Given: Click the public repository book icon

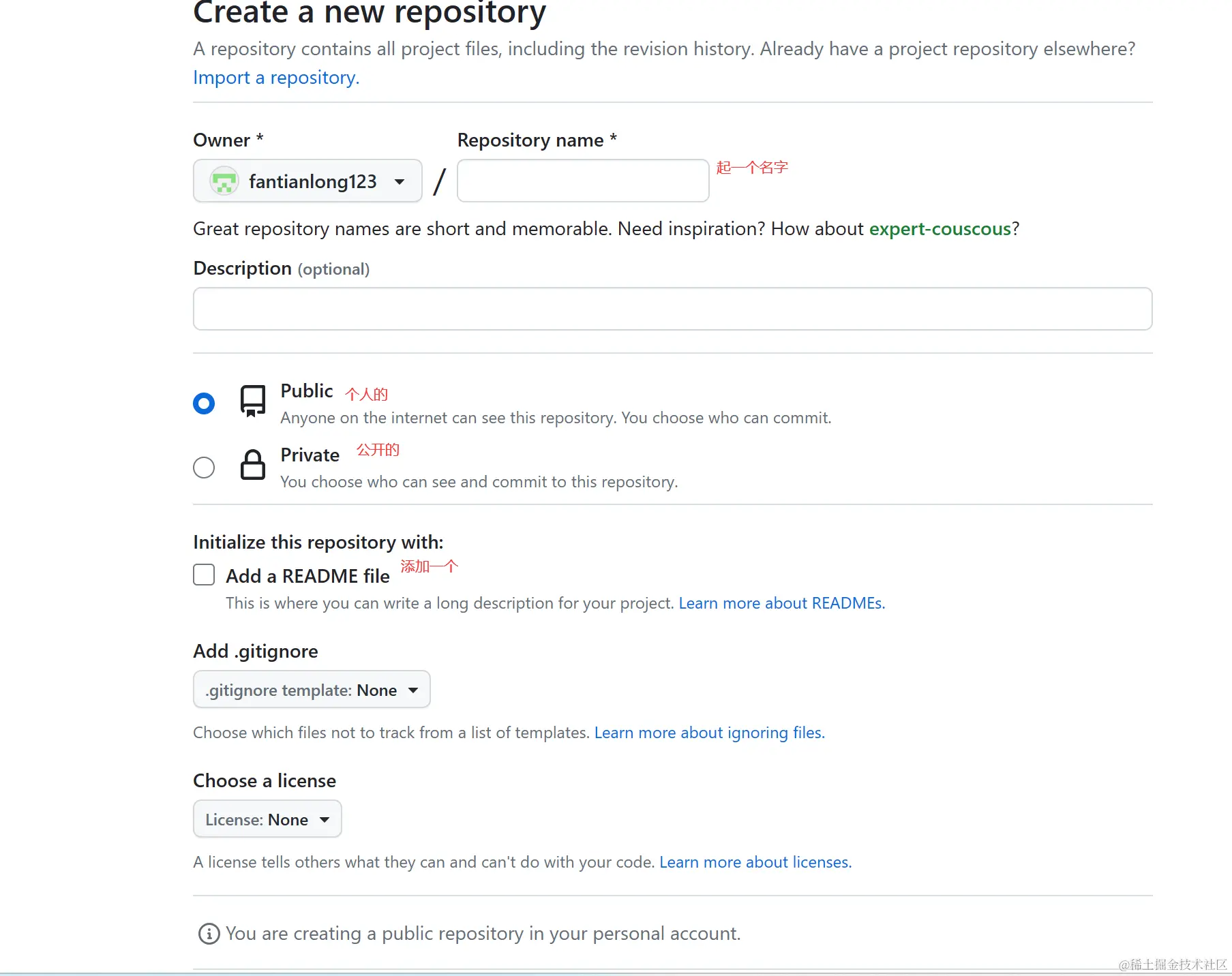Looking at the screenshot, I should point(252,401).
